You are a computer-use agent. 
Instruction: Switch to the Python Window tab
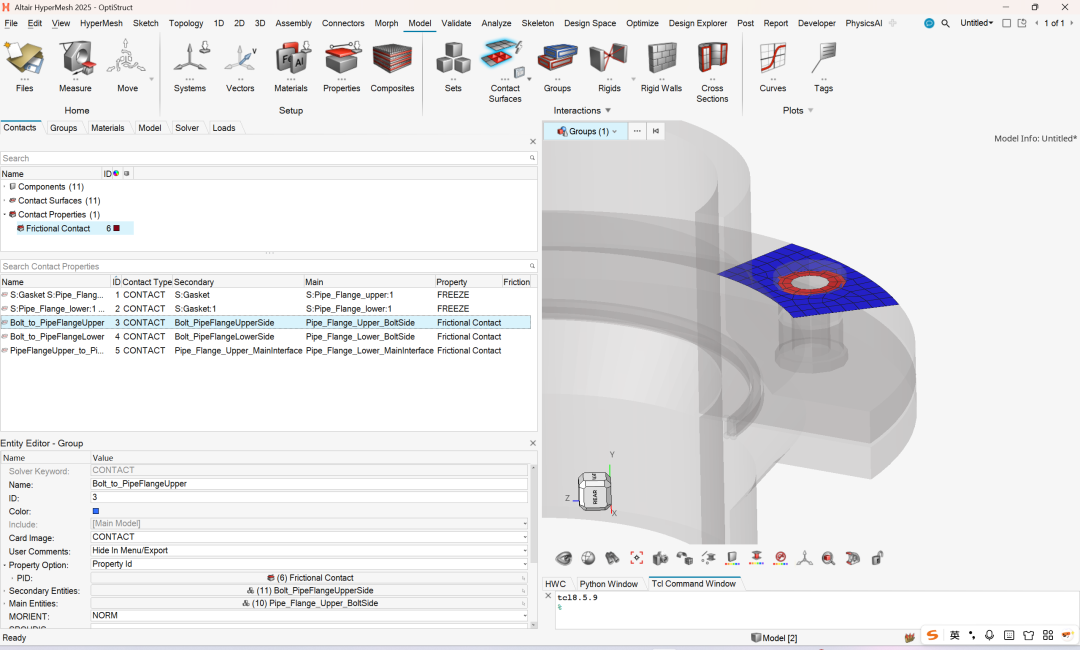[608, 584]
